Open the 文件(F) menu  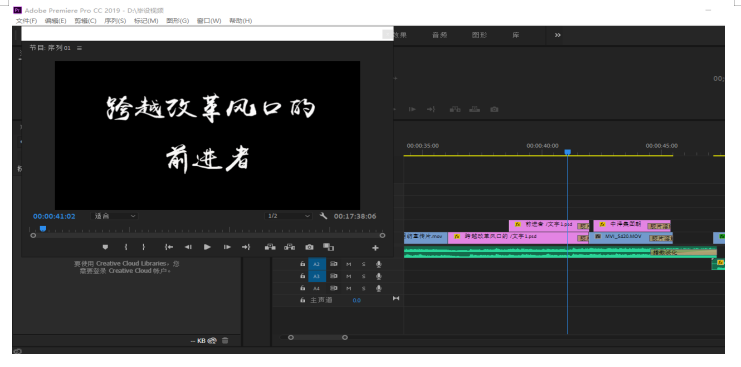(26, 21)
